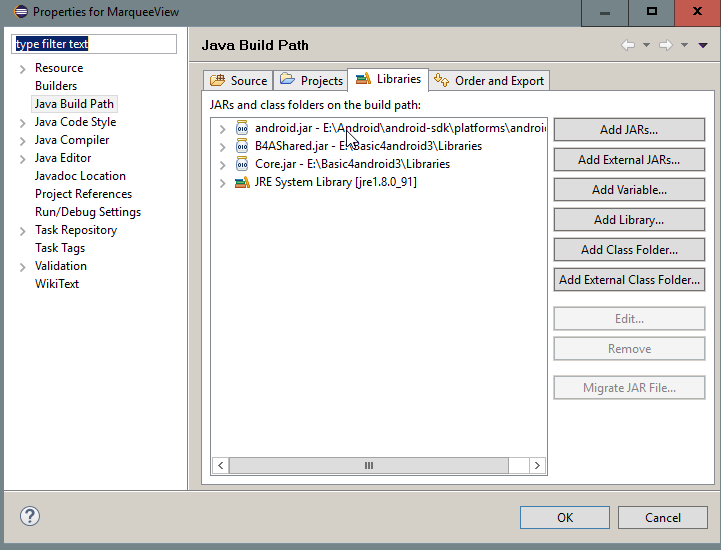
Task: Click the back navigation arrow icon
Action: pyautogui.click(x=628, y=45)
